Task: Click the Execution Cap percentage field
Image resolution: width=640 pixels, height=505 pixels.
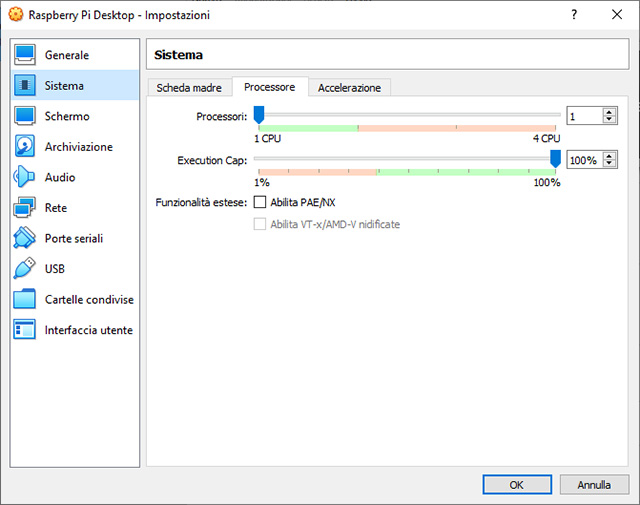Action: pyautogui.click(x=584, y=160)
